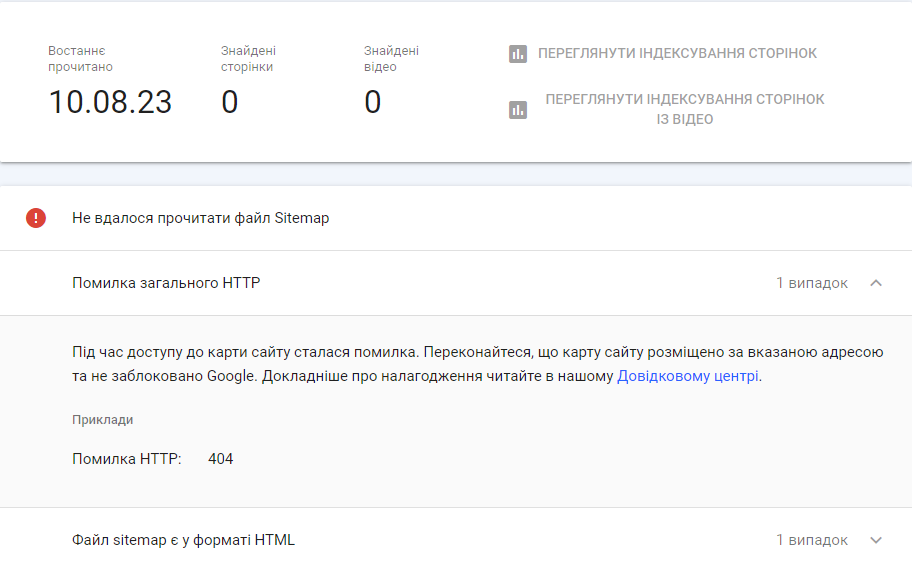Click "1 випадок" in the HTTP error row
Viewport: 912px width, 570px height.
tap(812, 283)
